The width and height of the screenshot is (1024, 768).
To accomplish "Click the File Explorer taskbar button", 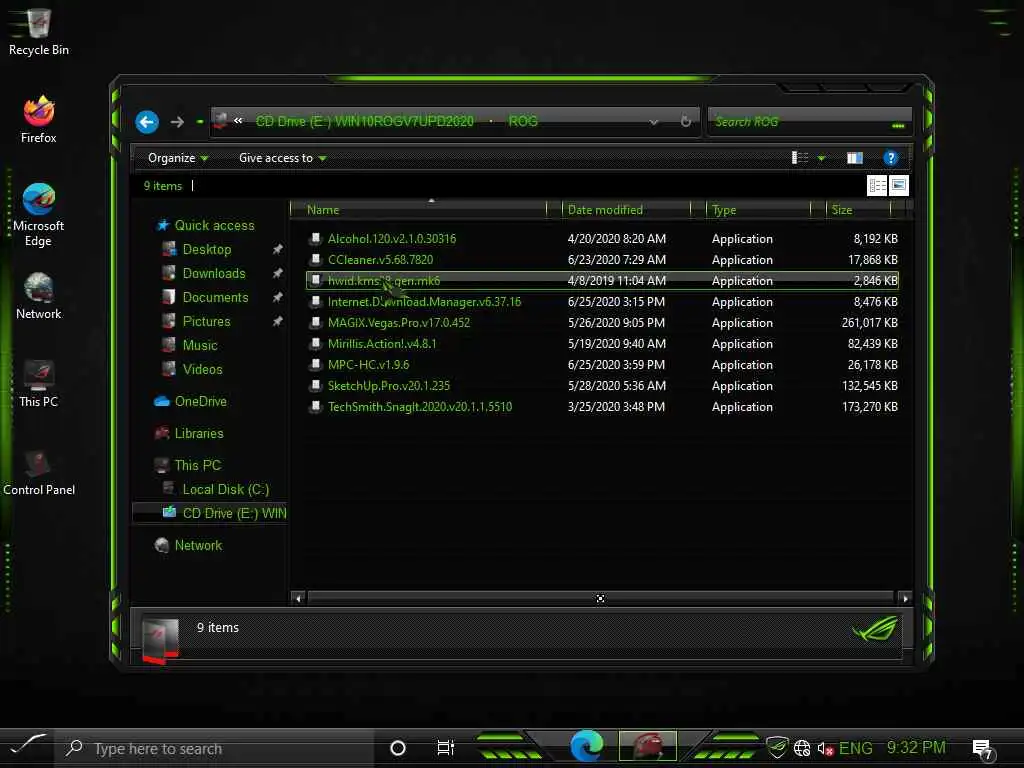I will [x=647, y=746].
